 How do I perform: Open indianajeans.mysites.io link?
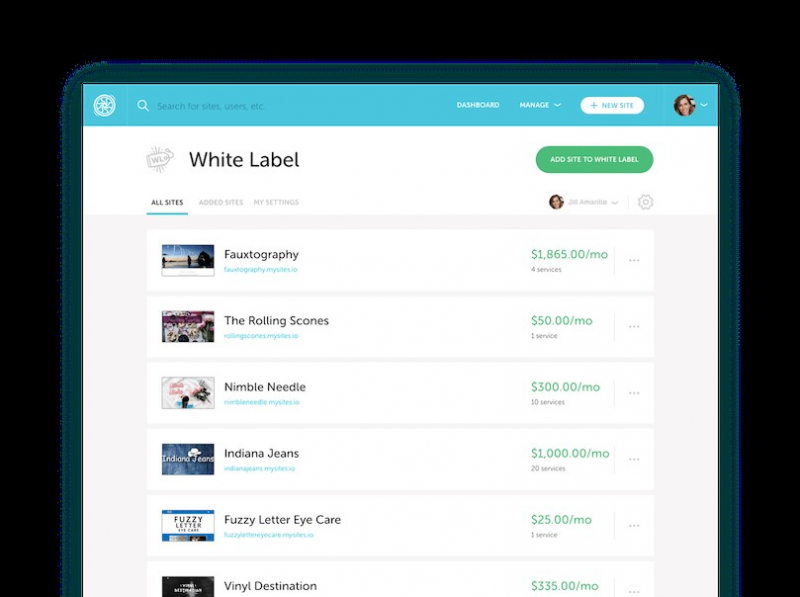click(x=260, y=468)
